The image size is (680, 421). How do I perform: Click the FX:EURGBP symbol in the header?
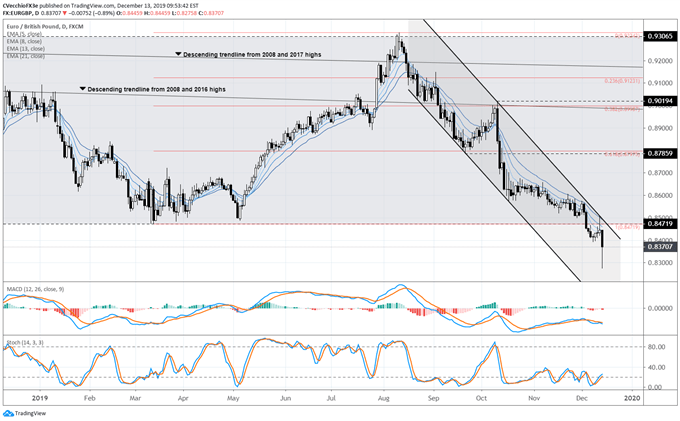click(18, 13)
